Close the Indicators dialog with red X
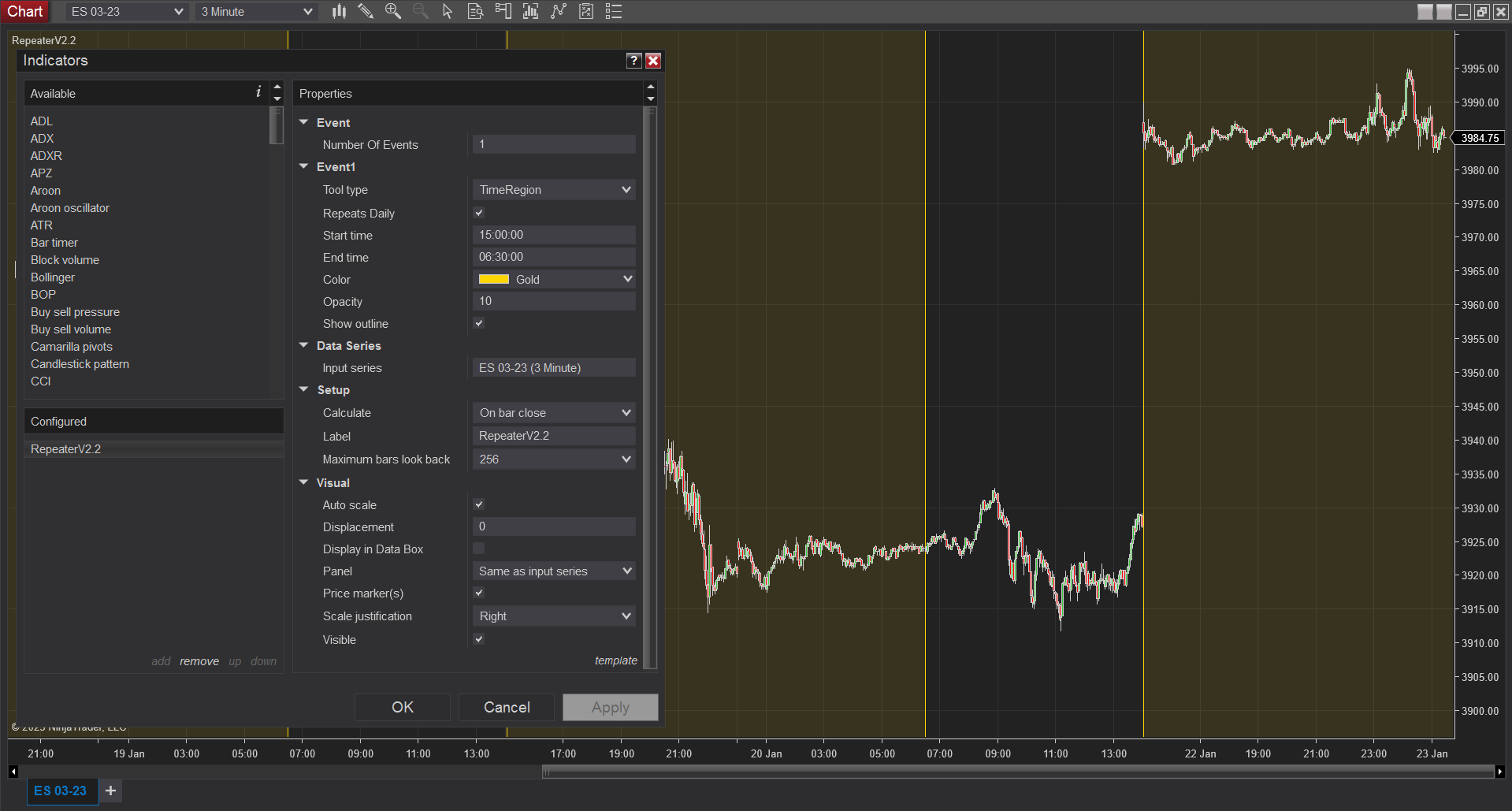The height and width of the screenshot is (811, 1512). coord(653,61)
